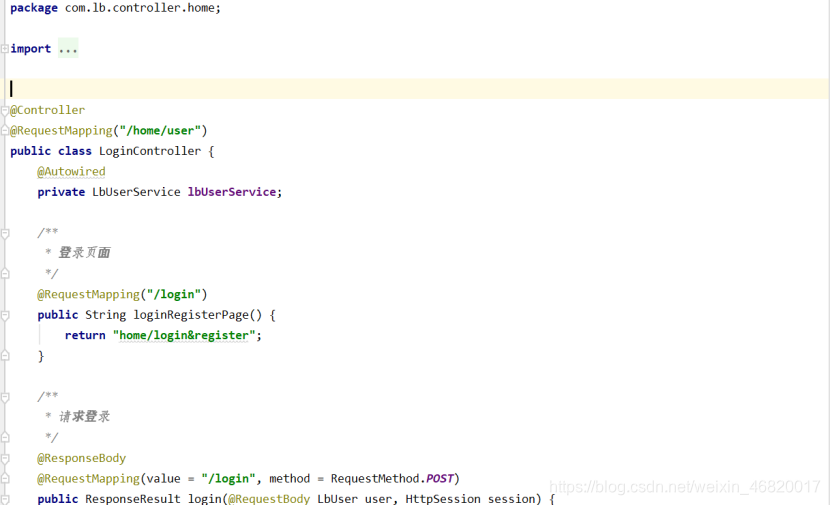The width and height of the screenshot is (830, 505).
Task: Collapse annotations fold at @Controller line
Action: pyautogui.click(x=5, y=111)
